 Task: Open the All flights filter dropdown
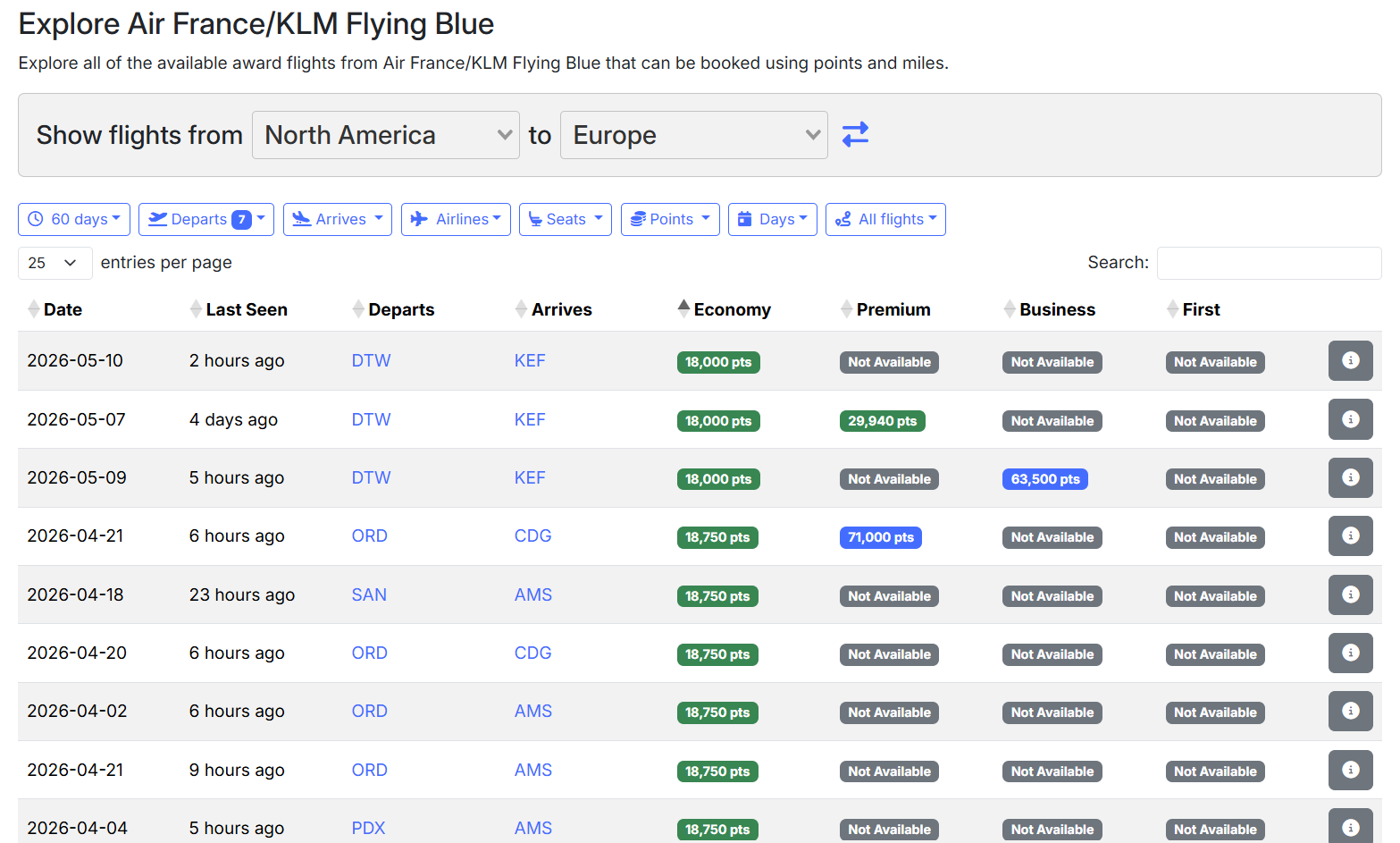click(885, 219)
